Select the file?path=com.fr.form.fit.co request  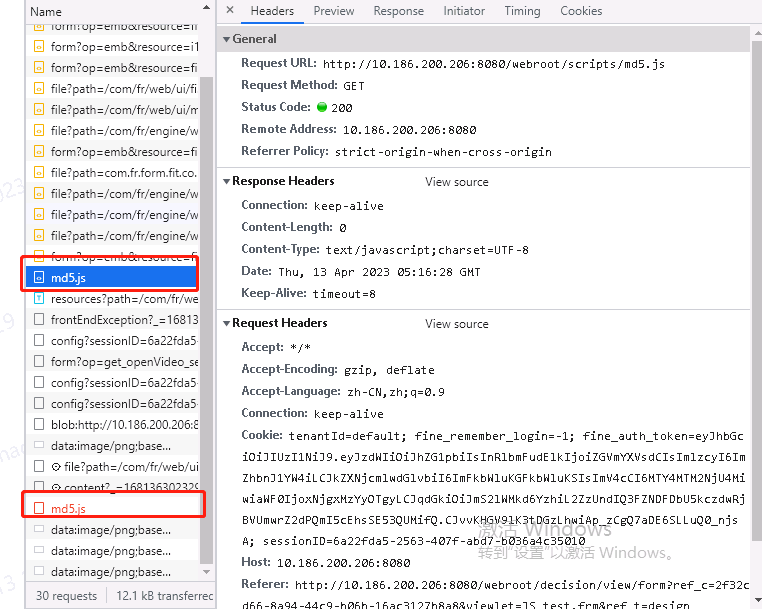(x=113, y=173)
